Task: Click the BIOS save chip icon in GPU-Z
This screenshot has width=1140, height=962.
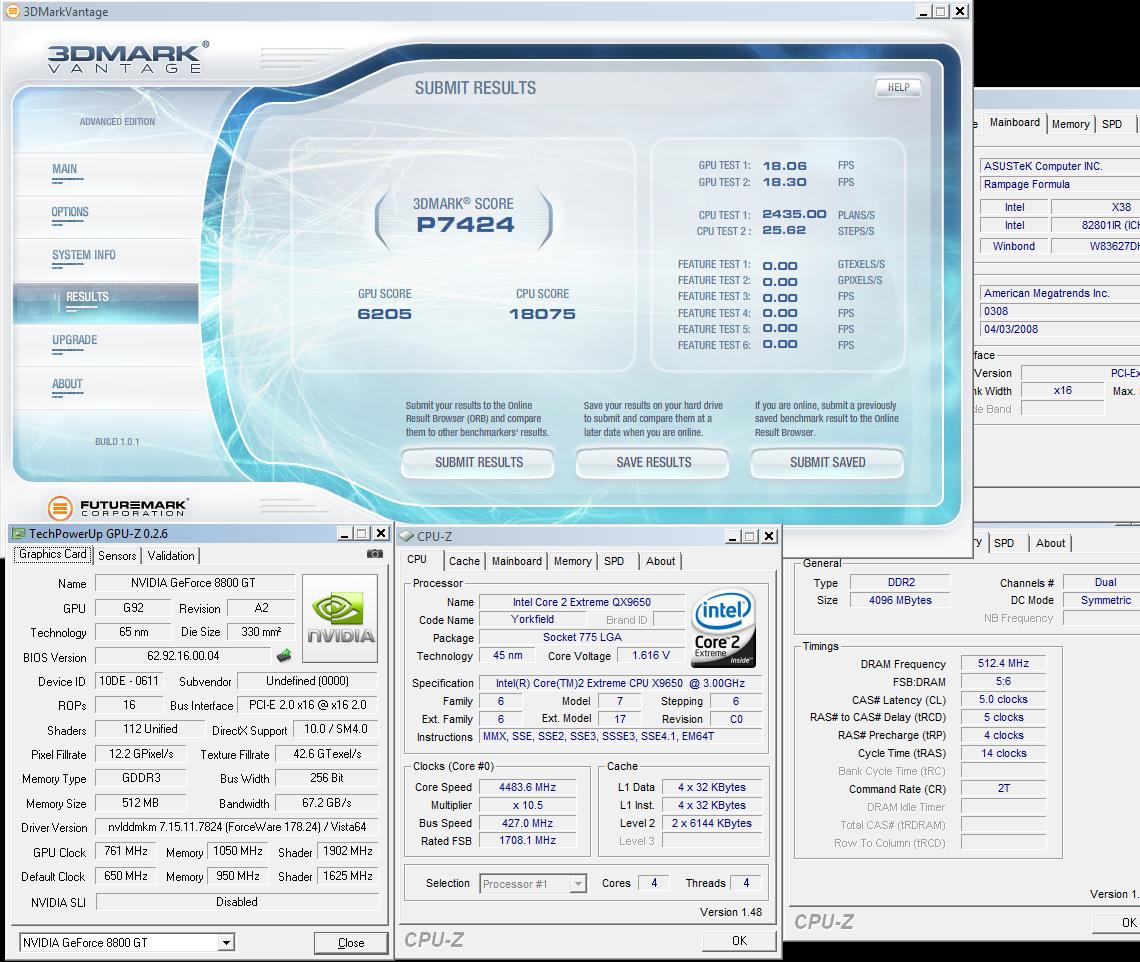Action: click(x=284, y=656)
